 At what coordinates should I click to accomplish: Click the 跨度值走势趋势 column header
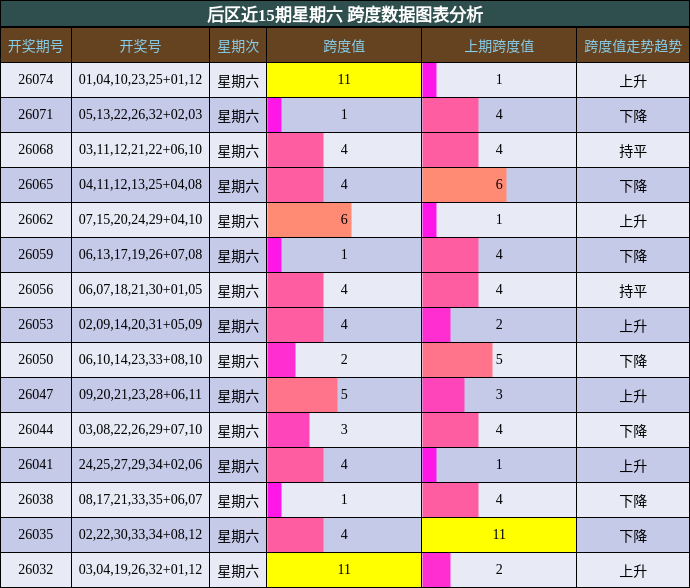pos(633,45)
